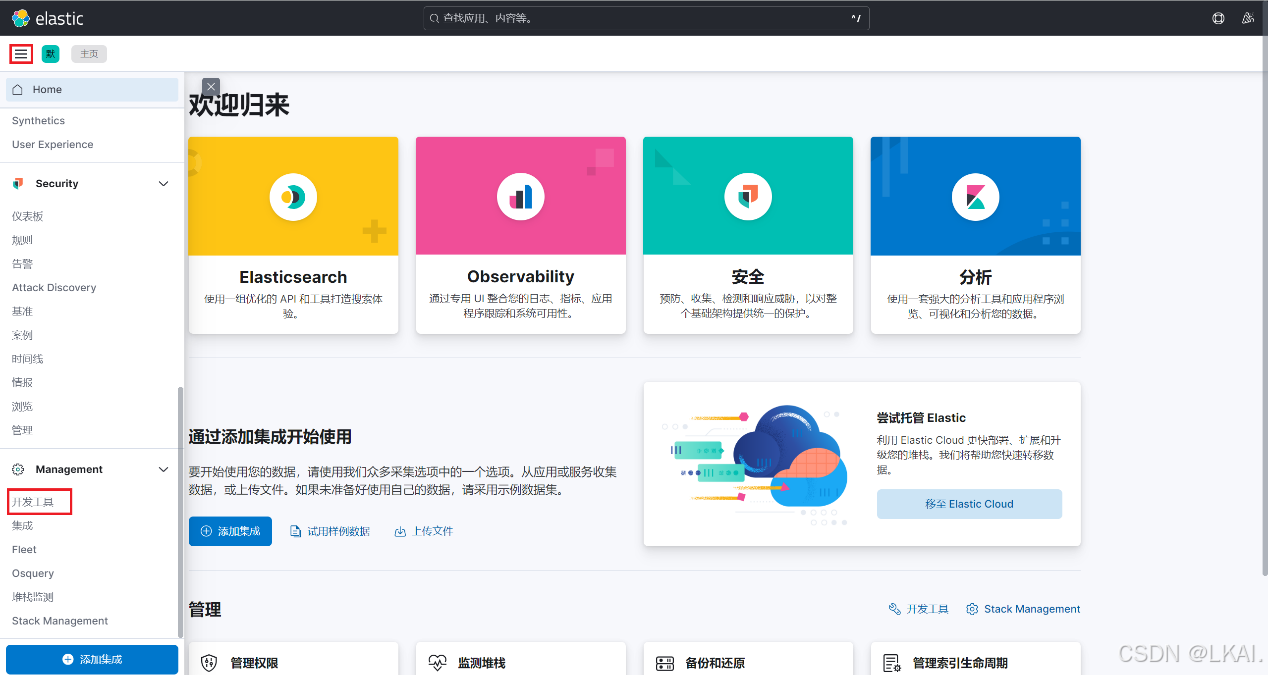Click the Security section header
Viewport: 1268px width, 675px height.
[92, 184]
